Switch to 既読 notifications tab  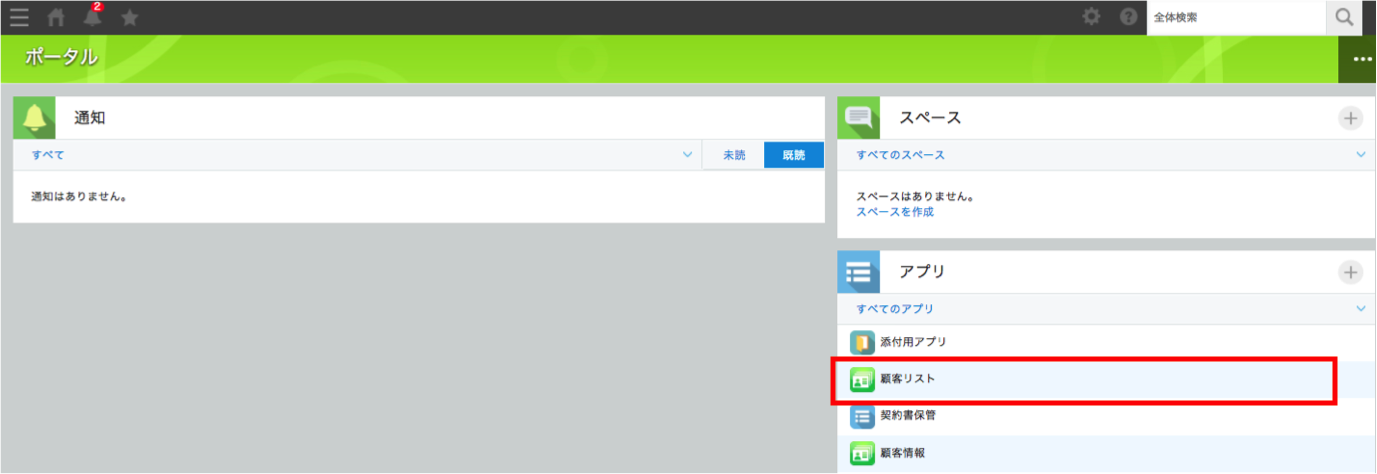794,155
